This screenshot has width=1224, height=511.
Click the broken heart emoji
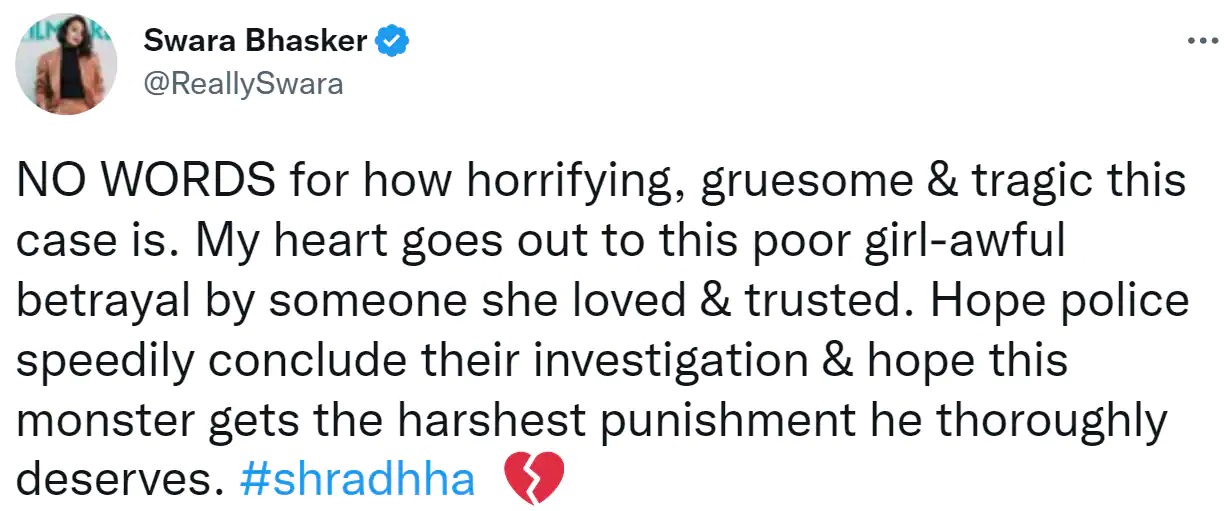[534, 481]
